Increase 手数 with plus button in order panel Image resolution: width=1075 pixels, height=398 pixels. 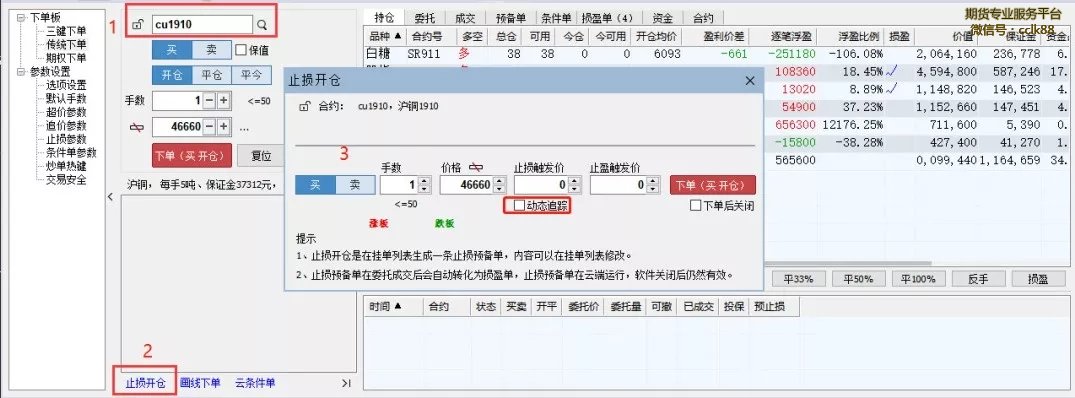(x=224, y=101)
